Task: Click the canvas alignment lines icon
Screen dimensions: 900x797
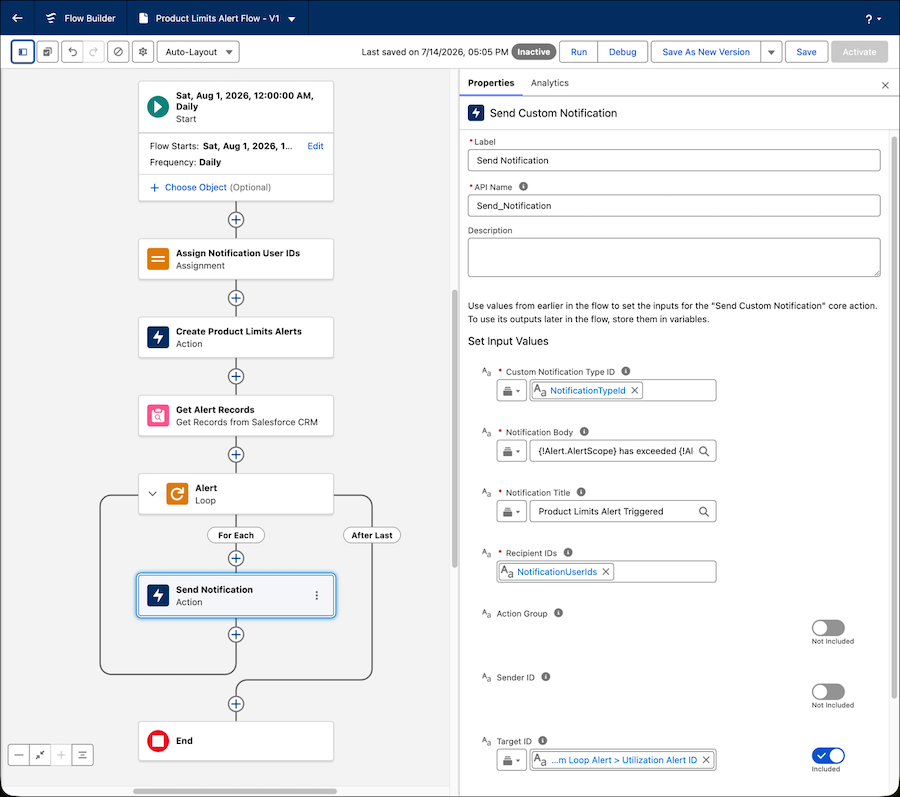Action: coord(82,755)
